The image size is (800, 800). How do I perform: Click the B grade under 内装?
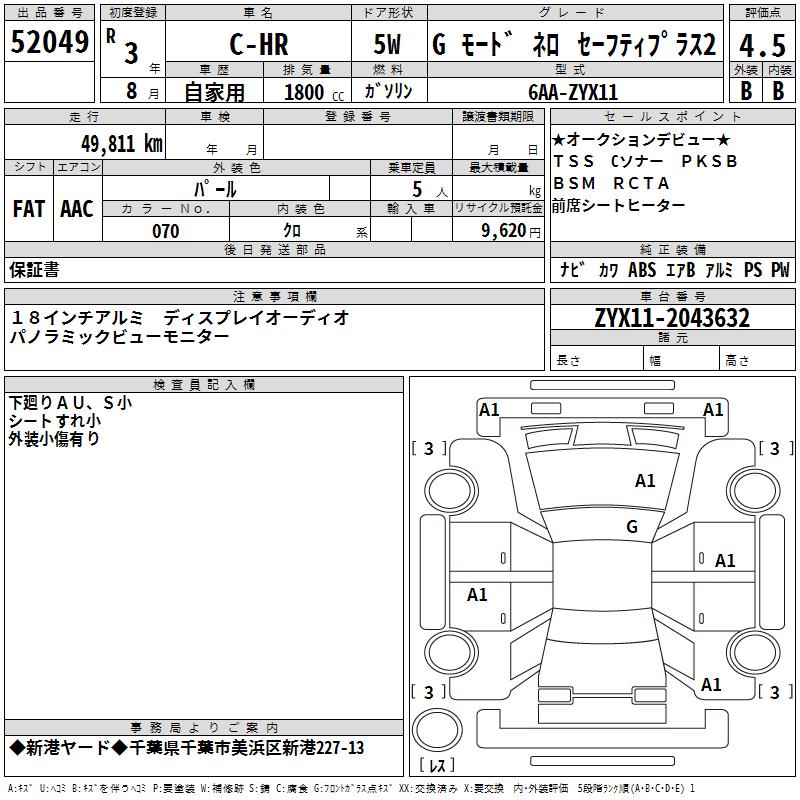point(778,91)
